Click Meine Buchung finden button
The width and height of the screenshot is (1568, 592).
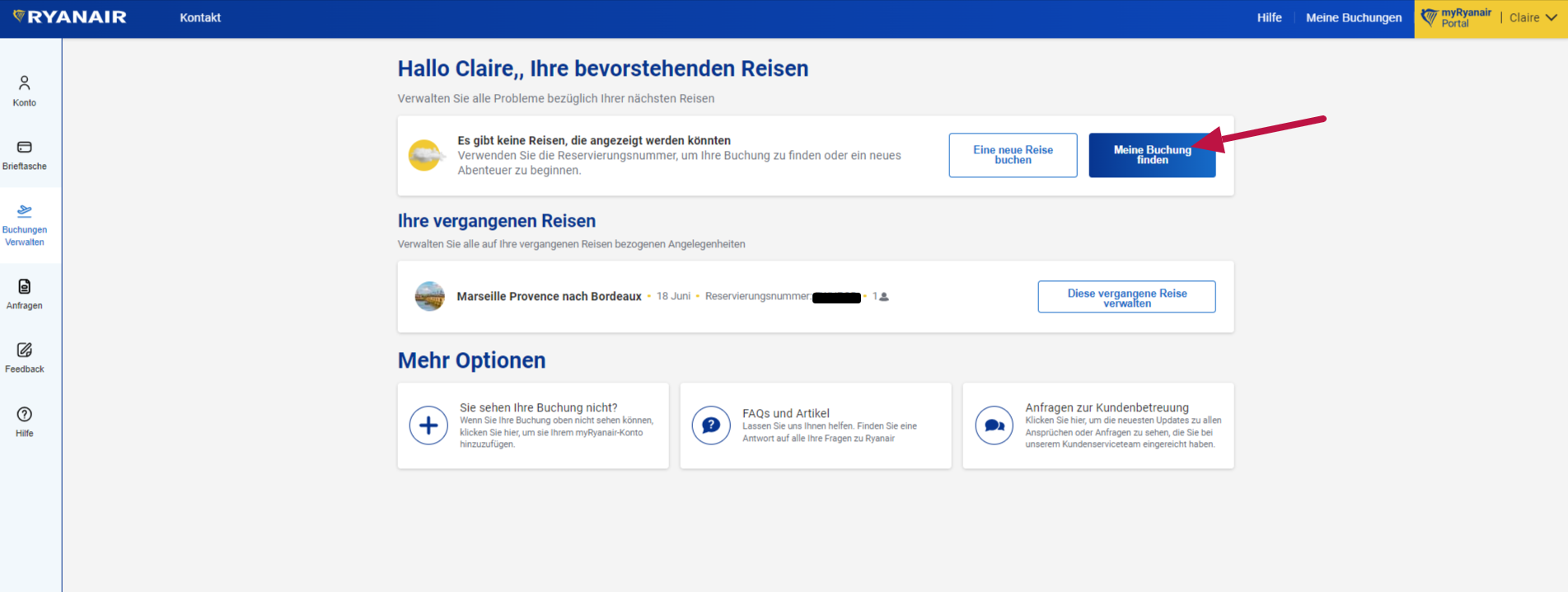pos(1152,155)
